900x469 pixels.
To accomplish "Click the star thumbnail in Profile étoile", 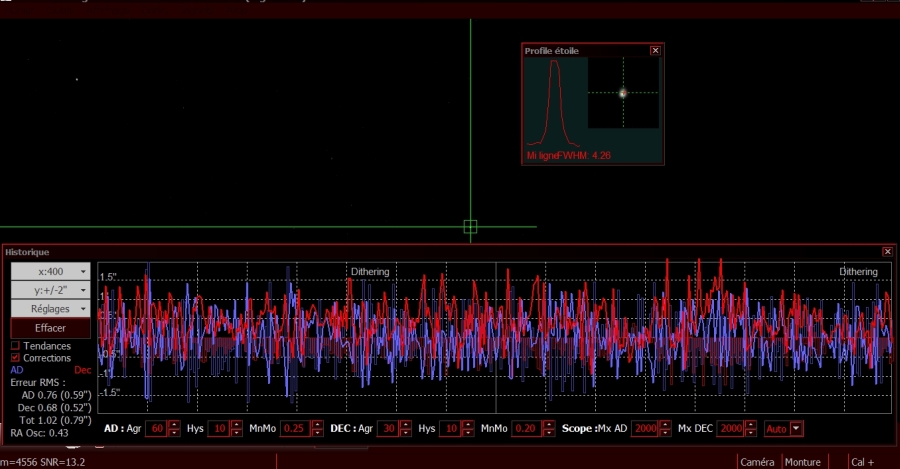I will point(623,93).
